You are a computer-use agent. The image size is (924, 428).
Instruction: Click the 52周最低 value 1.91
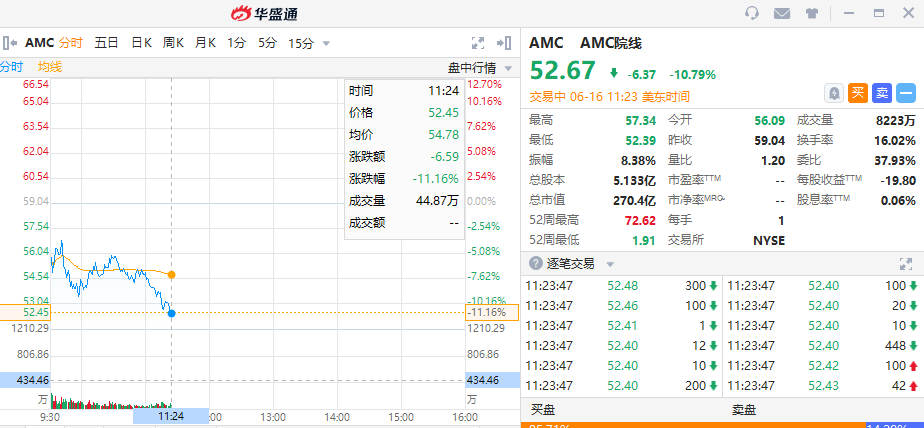(x=644, y=240)
